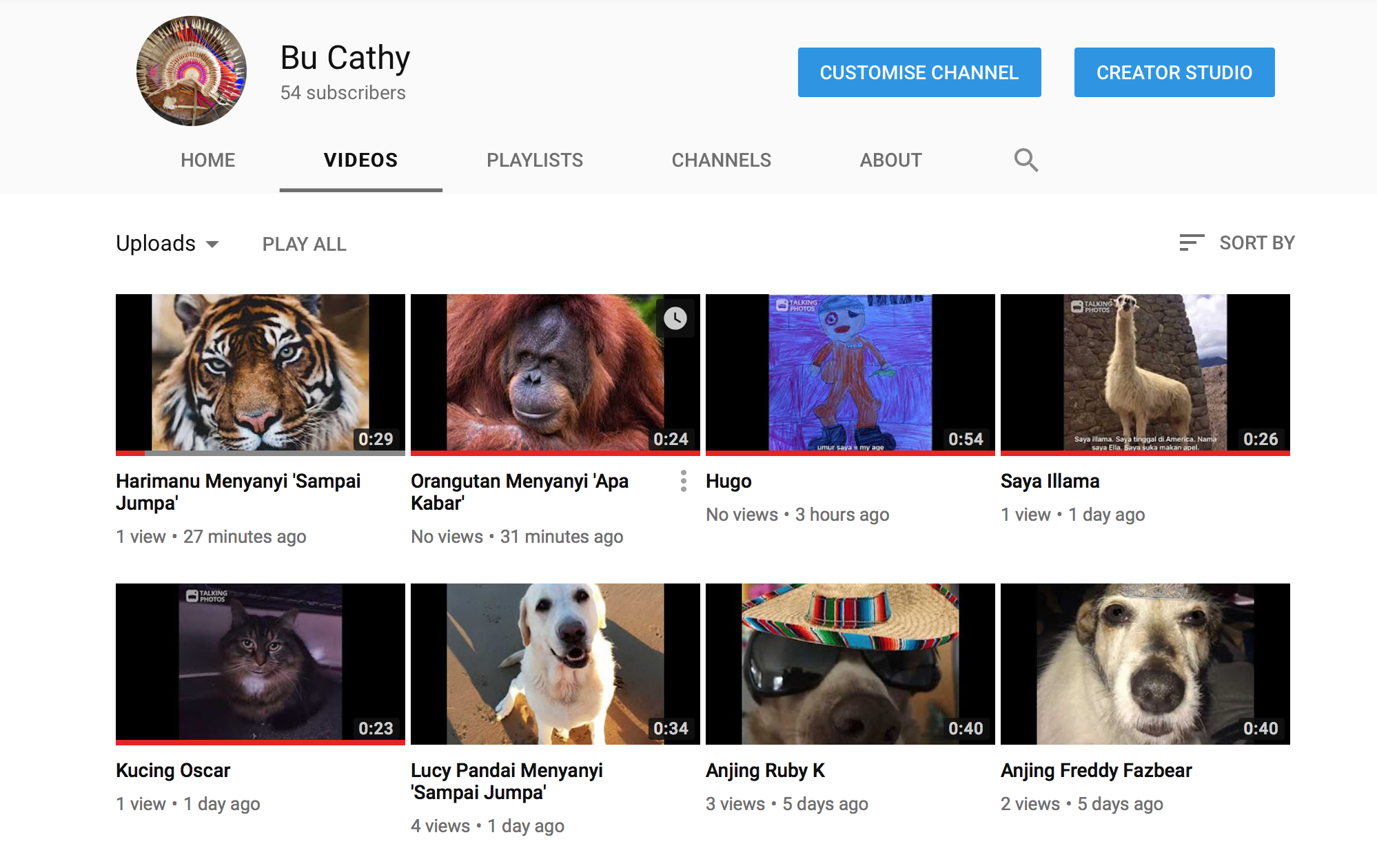Image resolution: width=1377 pixels, height=868 pixels.
Task: Click the channel search magnifier icon
Action: [1026, 160]
